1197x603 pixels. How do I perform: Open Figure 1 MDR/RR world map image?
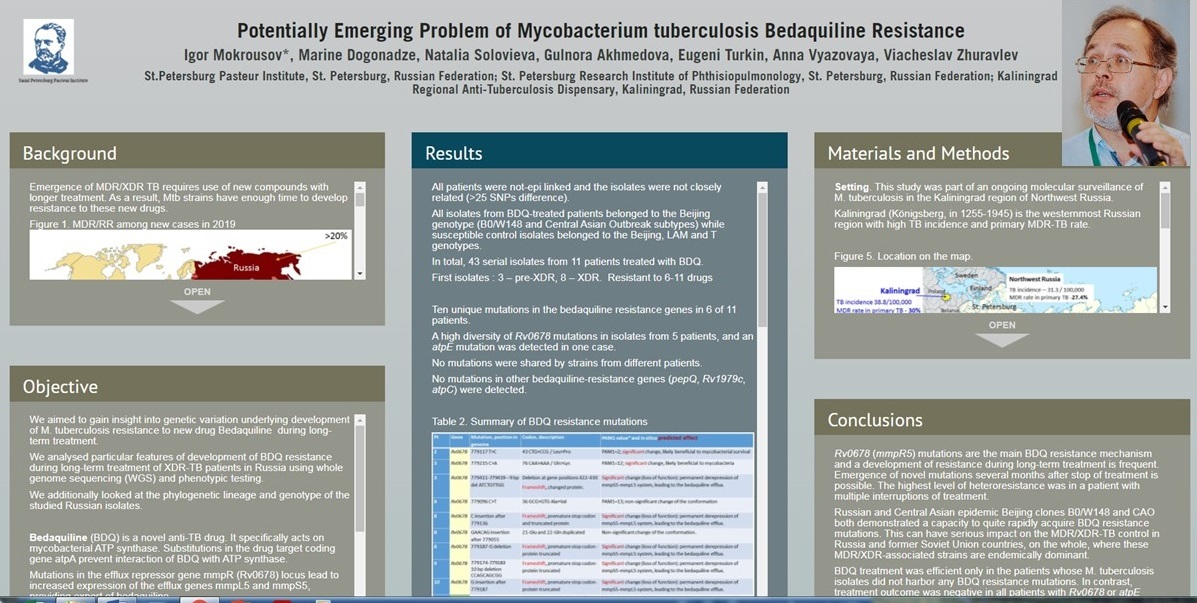[x=191, y=255]
